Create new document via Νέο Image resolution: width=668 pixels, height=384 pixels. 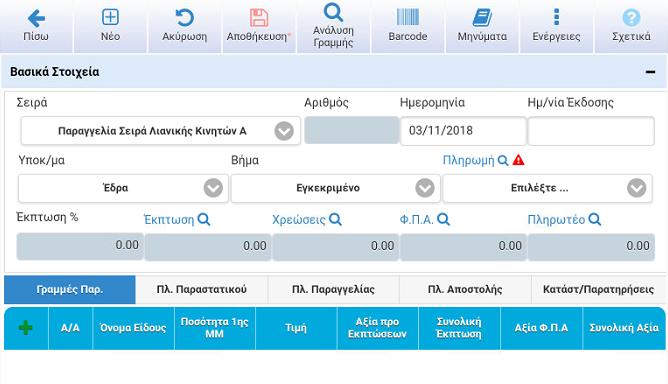click(x=110, y=17)
